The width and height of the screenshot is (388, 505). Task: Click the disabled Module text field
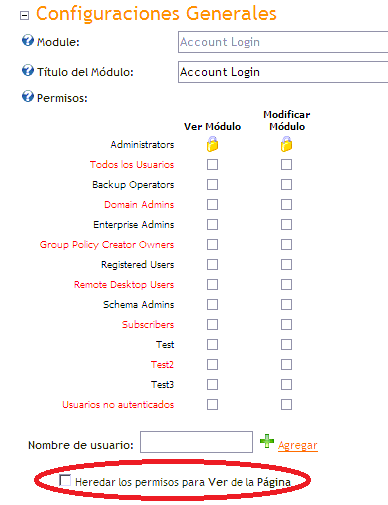click(x=283, y=42)
